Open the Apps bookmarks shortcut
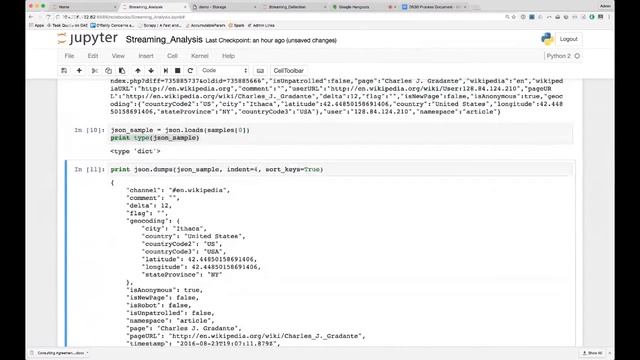This screenshot has height=360, width=640. (x=37, y=25)
